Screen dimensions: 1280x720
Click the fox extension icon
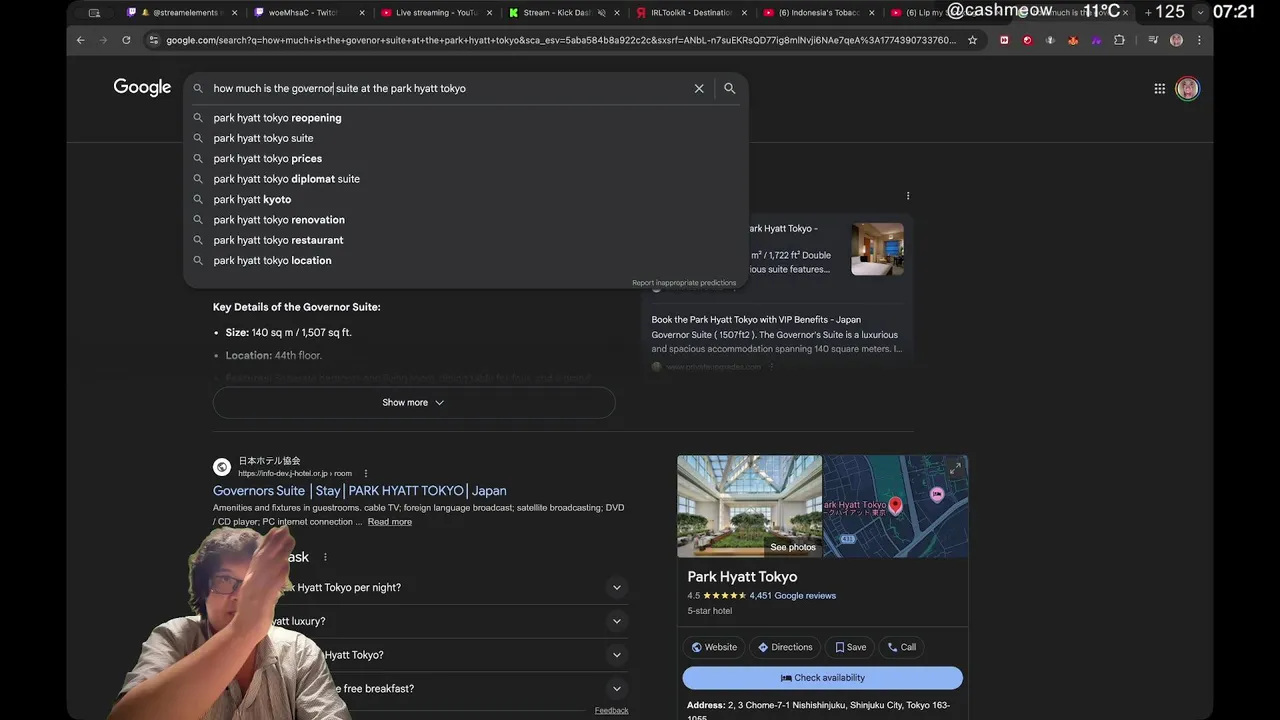[x=1073, y=40]
